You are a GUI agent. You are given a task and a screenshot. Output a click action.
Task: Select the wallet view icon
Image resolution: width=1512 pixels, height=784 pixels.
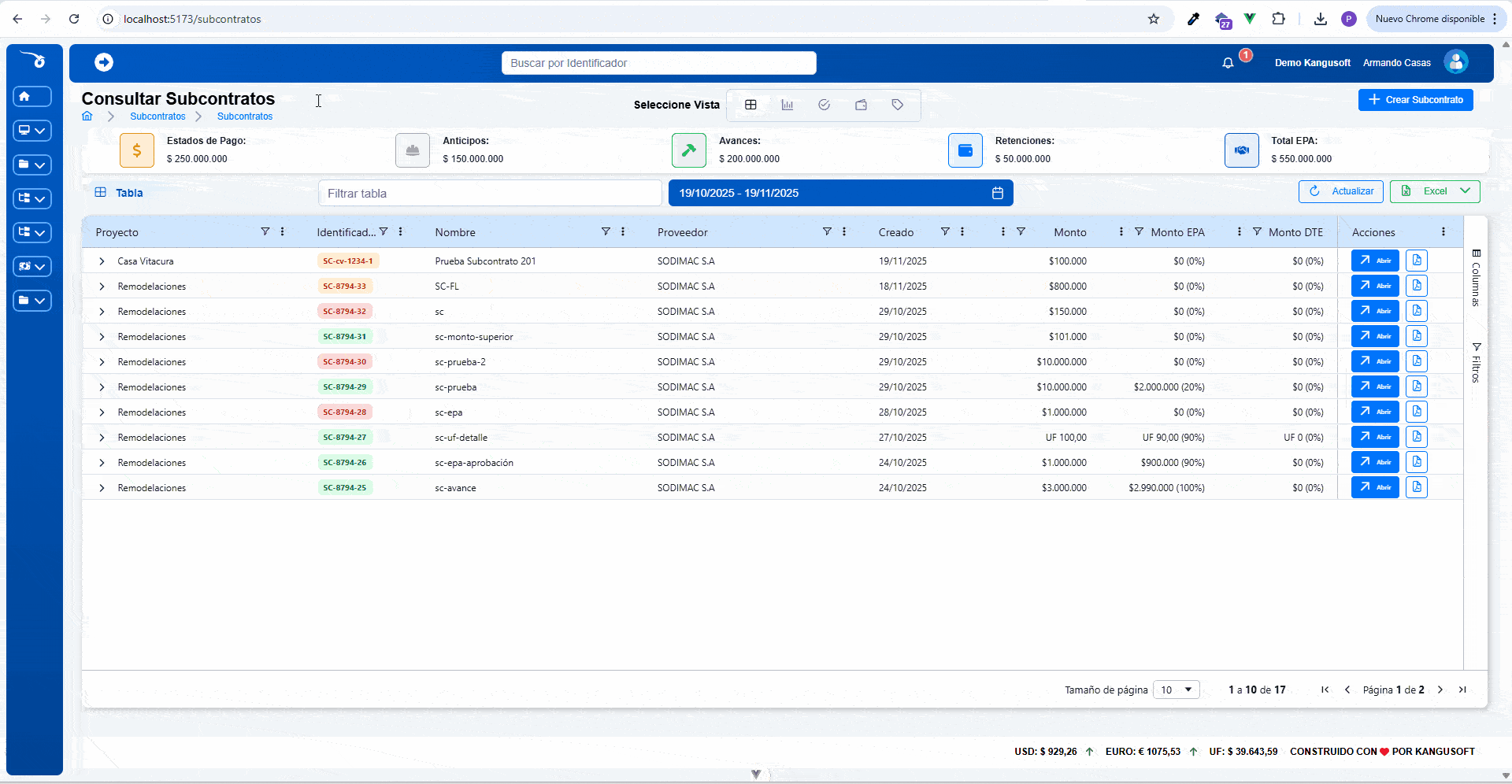coord(861,105)
